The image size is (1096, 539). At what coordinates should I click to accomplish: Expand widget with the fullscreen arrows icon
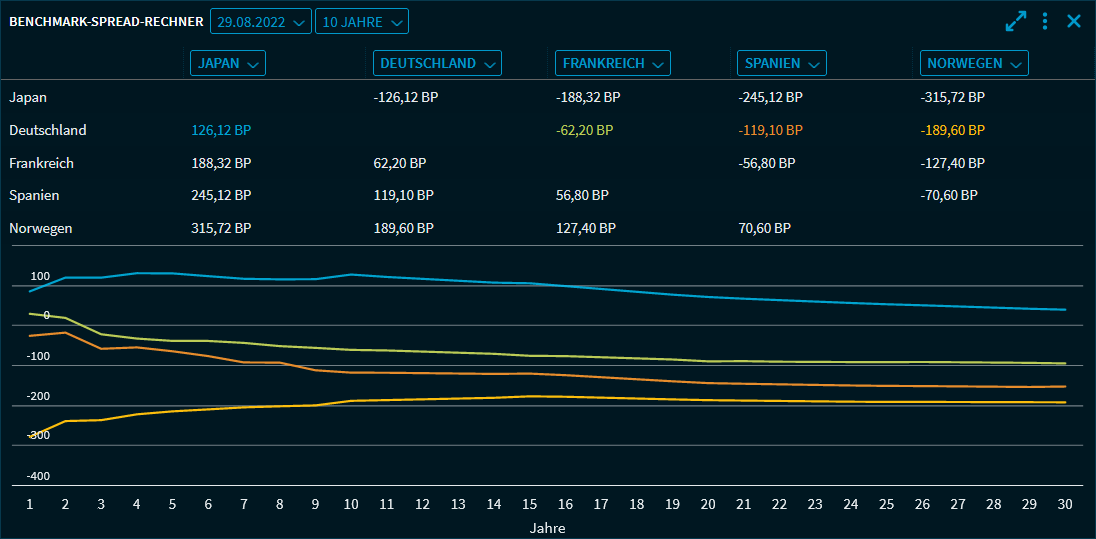(1016, 21)
